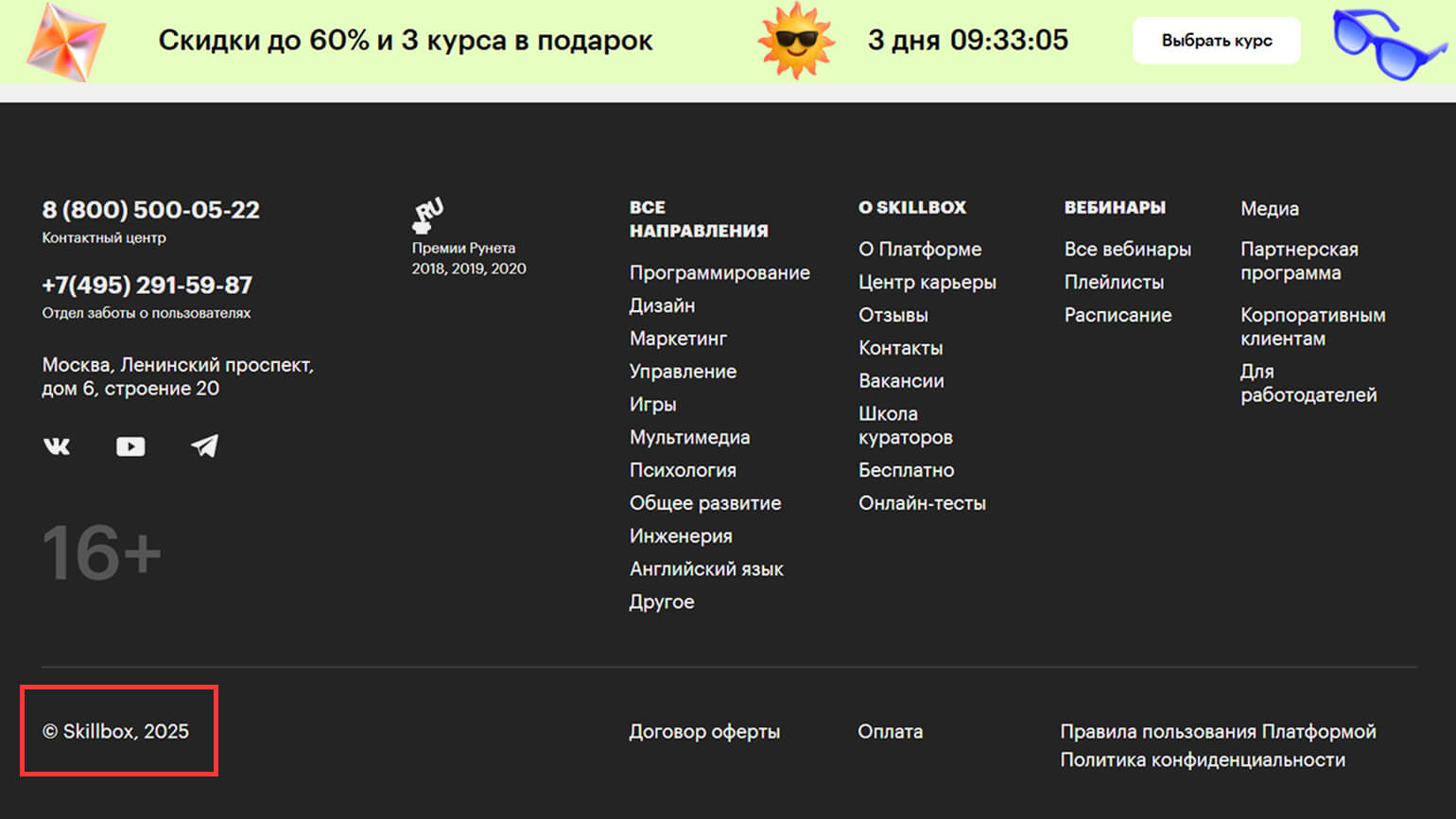Open the 'Для работодателей' link
Viewport: 1456px width, 819px height.
pyautogui.click(x=1309, y=383)
